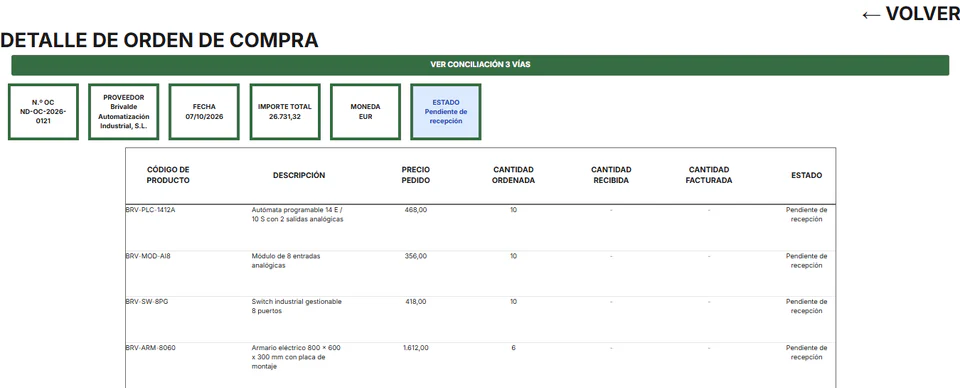Select product code BRV-MOD-AI8
This screenshot has width=960, height=388.
pyautogui.click(x=148, y=256)
